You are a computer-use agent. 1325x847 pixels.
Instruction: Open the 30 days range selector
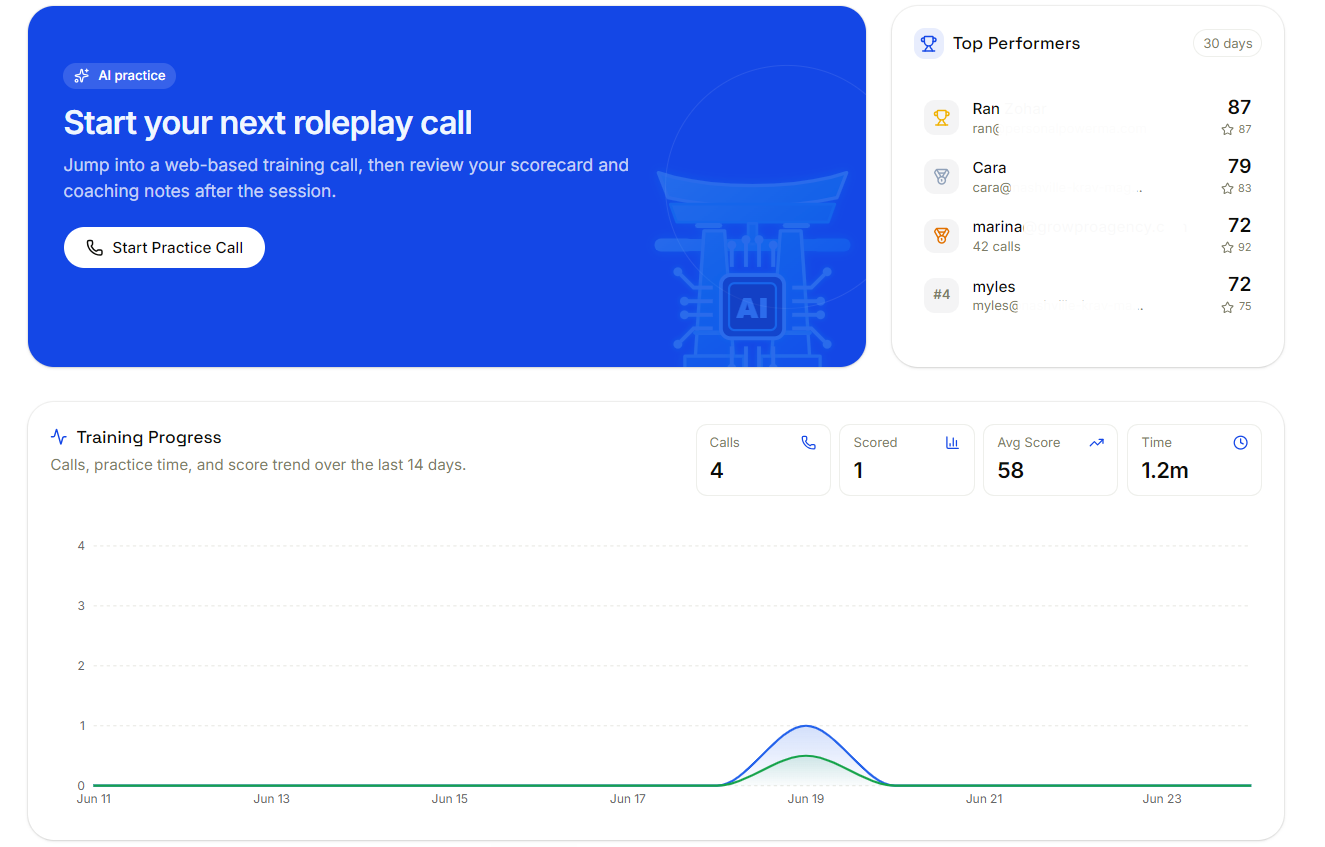point(1227,44)
